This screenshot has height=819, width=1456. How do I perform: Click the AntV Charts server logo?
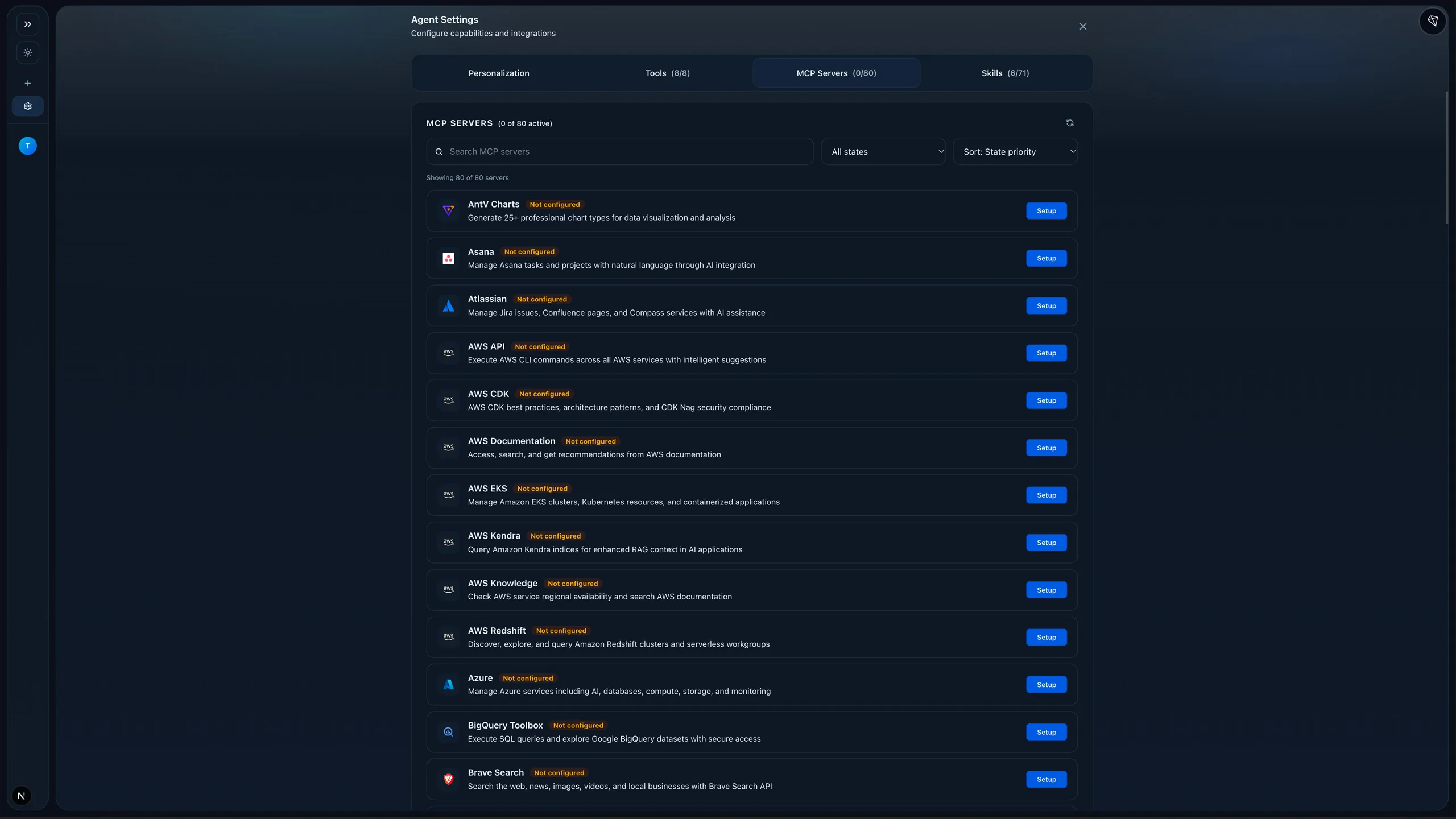448,211
